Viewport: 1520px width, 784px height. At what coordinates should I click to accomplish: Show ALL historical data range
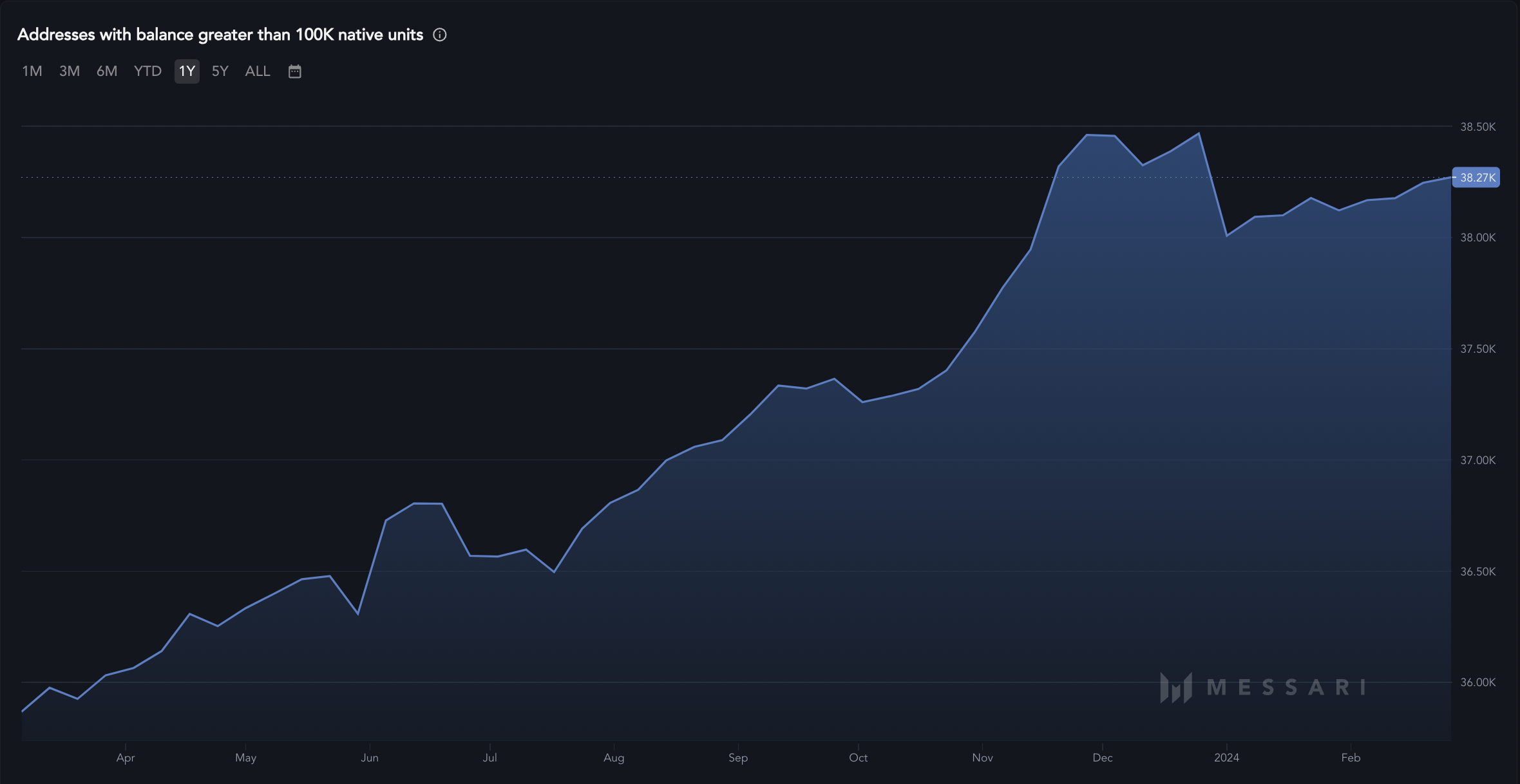click(258, 71)
